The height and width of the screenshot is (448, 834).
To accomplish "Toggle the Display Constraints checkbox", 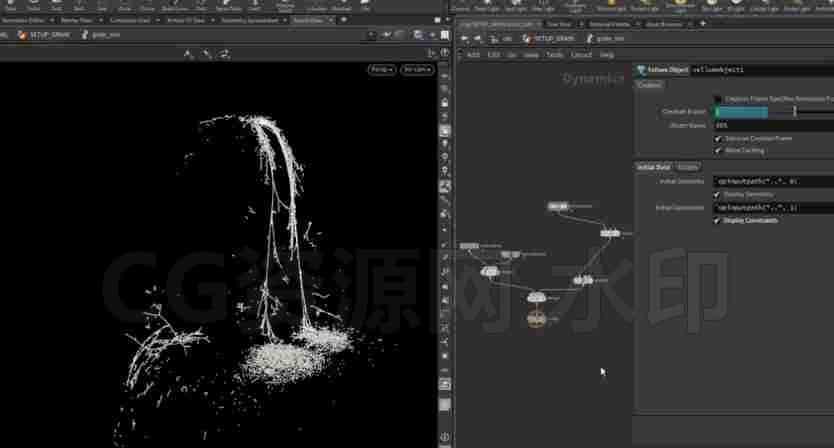I will tap(717, 220).
